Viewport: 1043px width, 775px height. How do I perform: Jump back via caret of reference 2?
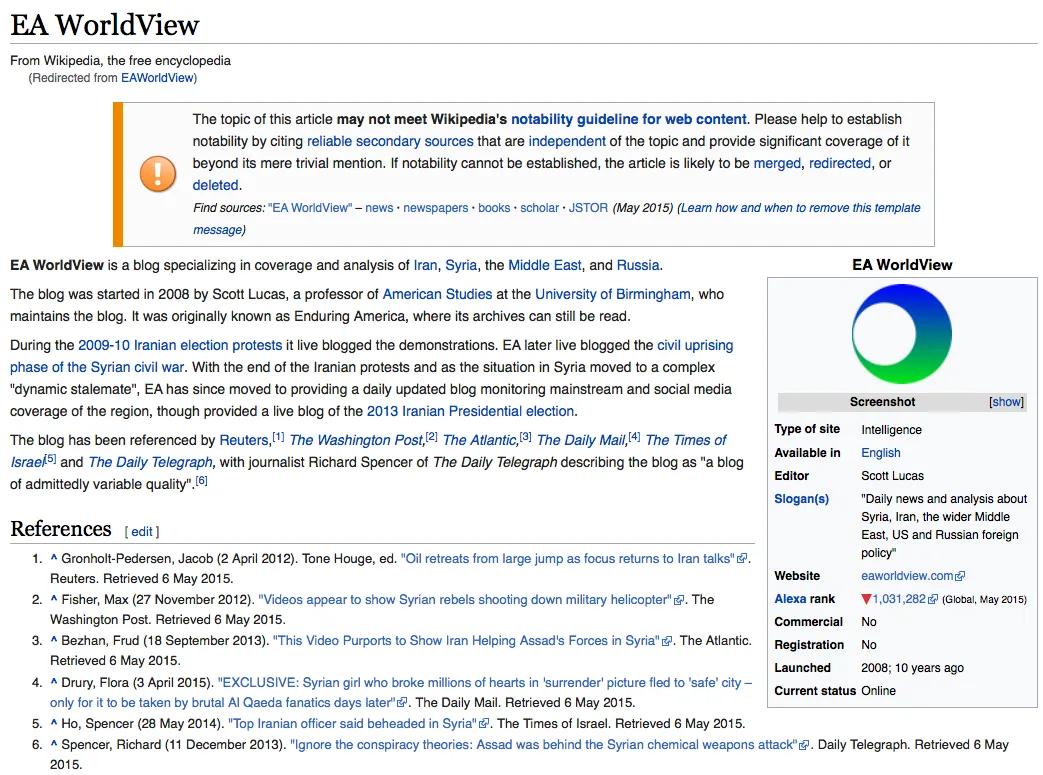(54, 599)
